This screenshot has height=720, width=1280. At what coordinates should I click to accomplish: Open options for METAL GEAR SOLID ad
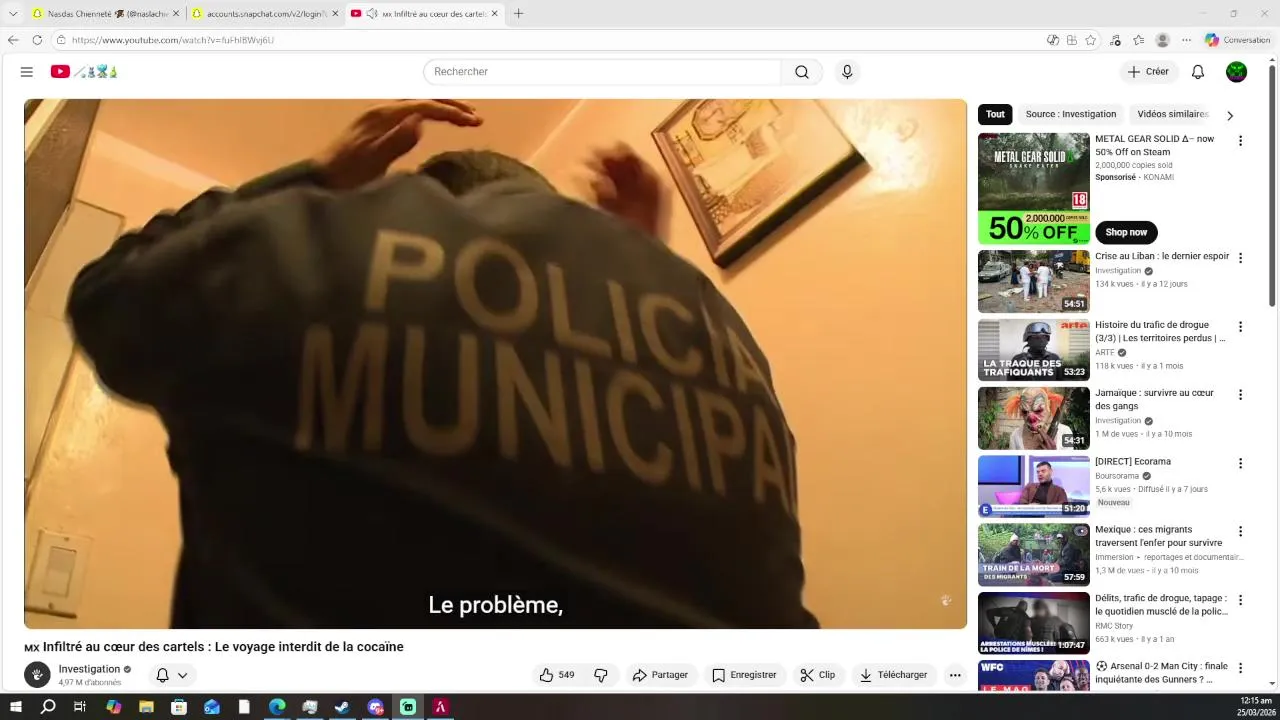1240,141
